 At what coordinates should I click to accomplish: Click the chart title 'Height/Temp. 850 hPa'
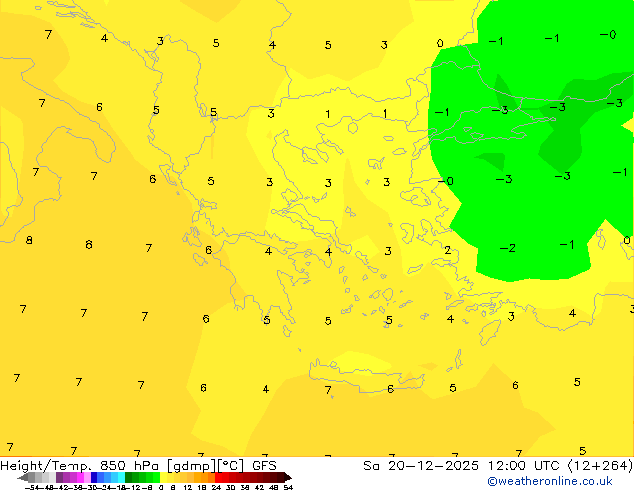click(x=79, y=466)
